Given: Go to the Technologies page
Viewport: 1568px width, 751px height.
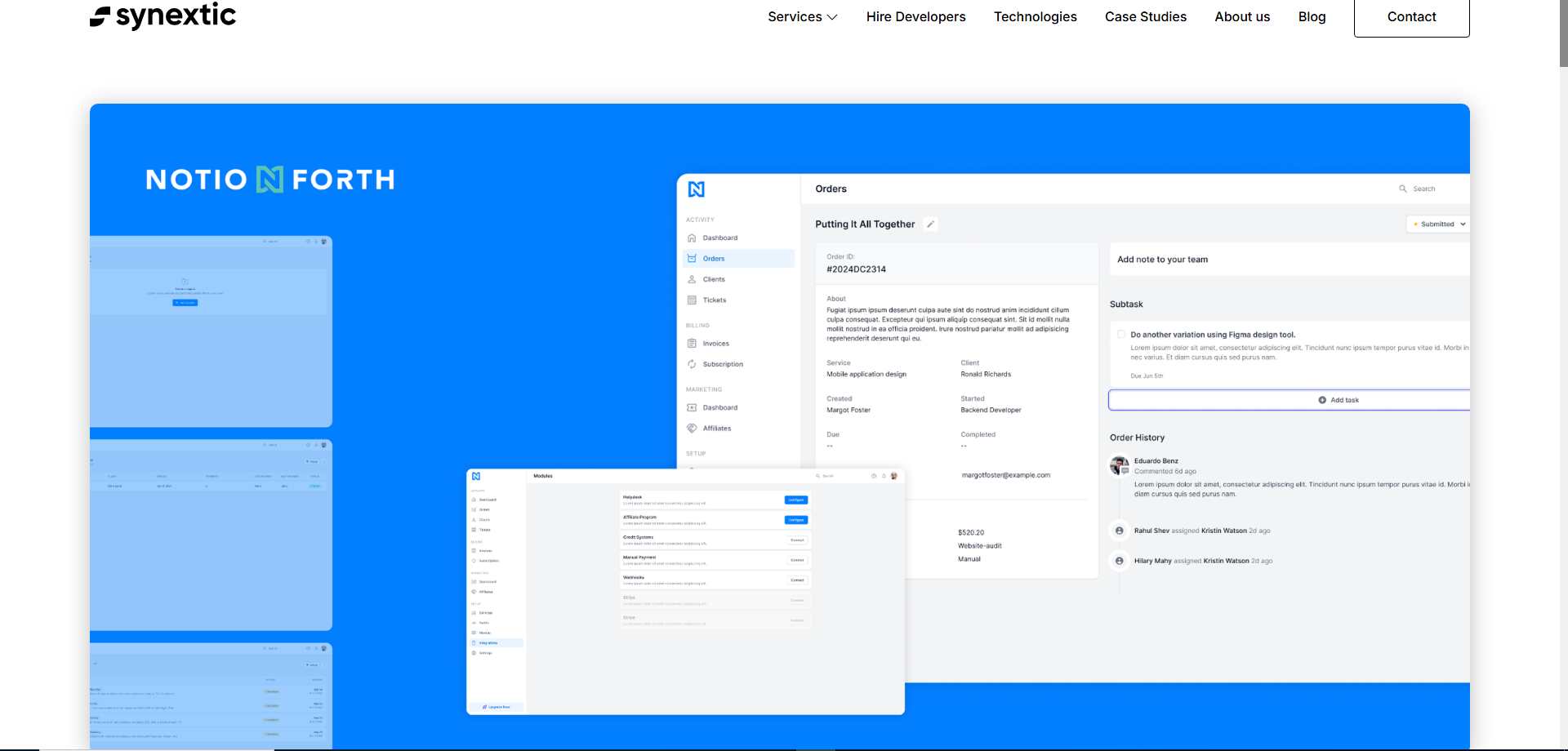Looking at the screenshot, I should pos(1035,17).
